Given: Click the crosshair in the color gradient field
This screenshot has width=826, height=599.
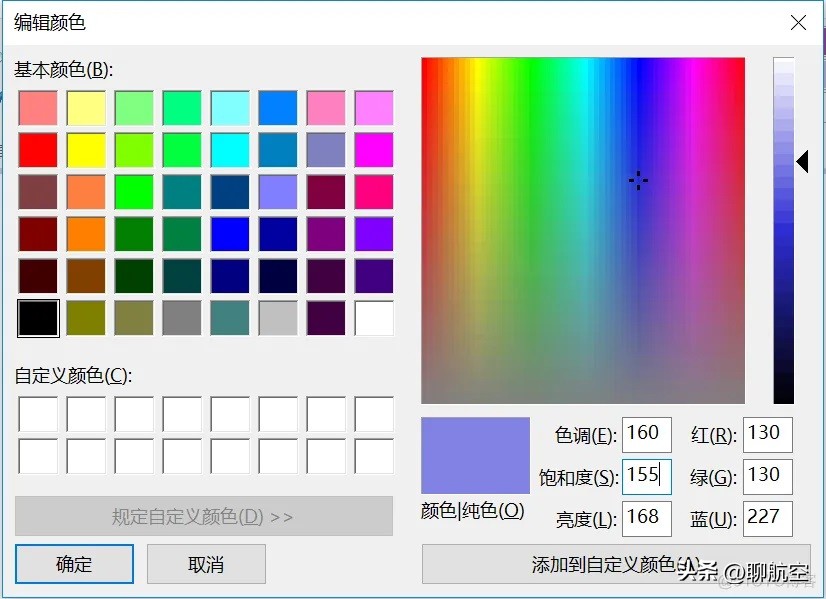Looking at the screenshot, I should coord(638,180).
